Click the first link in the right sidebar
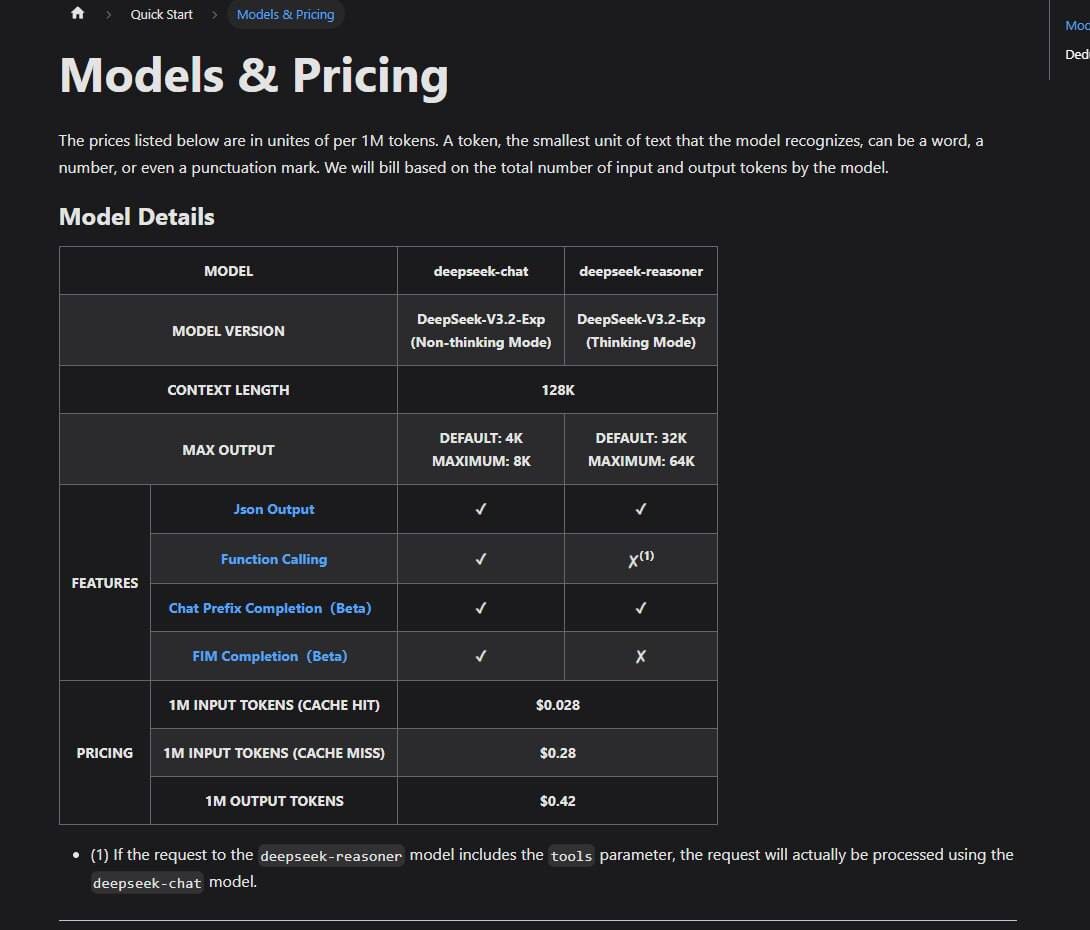Screen dimensions: 1090x930 1077,26
